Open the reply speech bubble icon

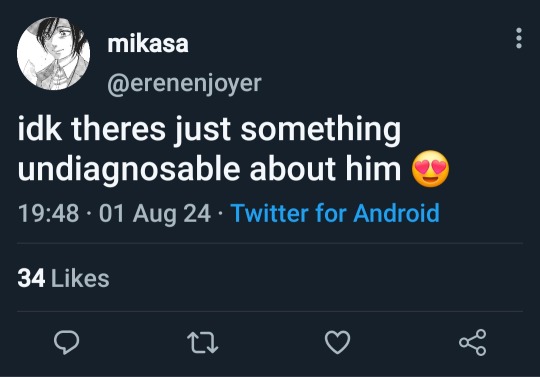pos(66,342)
